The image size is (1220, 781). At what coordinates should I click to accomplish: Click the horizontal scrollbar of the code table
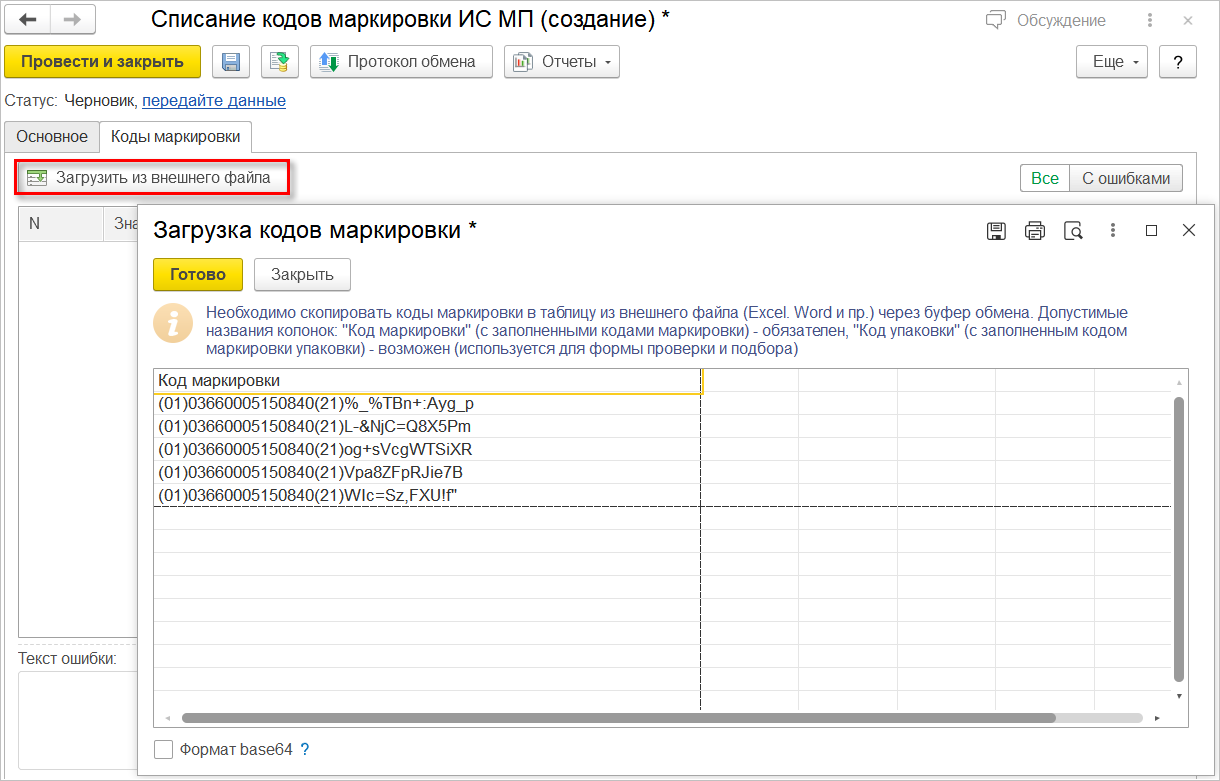pos(618,718)
